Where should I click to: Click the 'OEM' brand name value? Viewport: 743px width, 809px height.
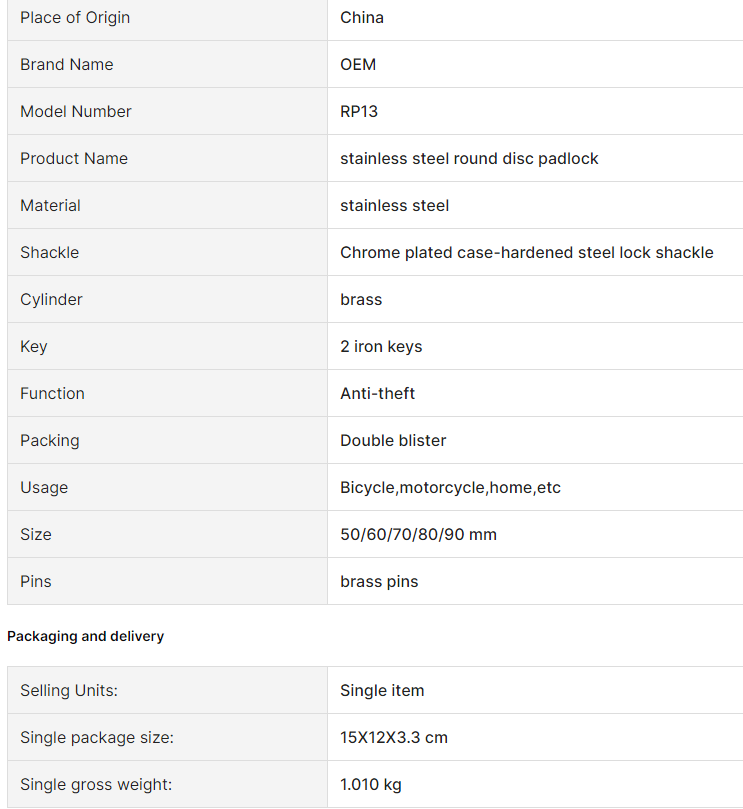[x=358, y=65]
